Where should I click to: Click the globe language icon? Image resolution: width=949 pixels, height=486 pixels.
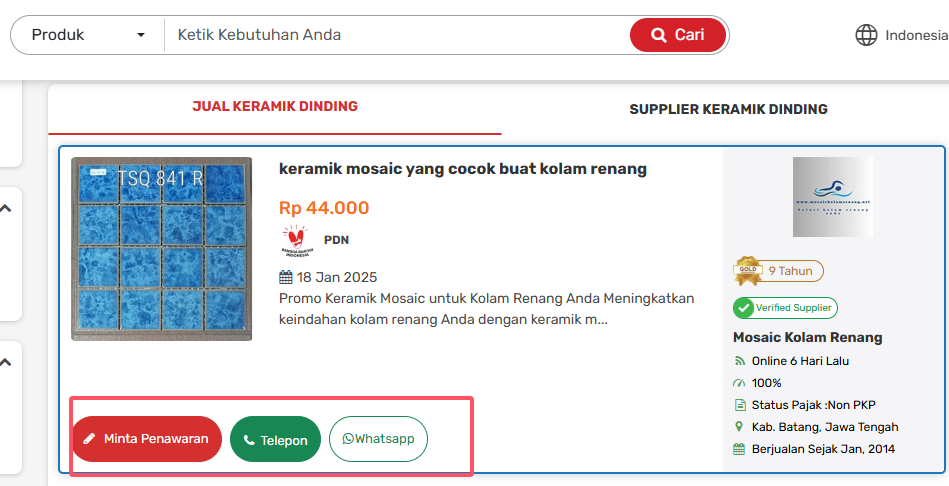pos(866,35)
